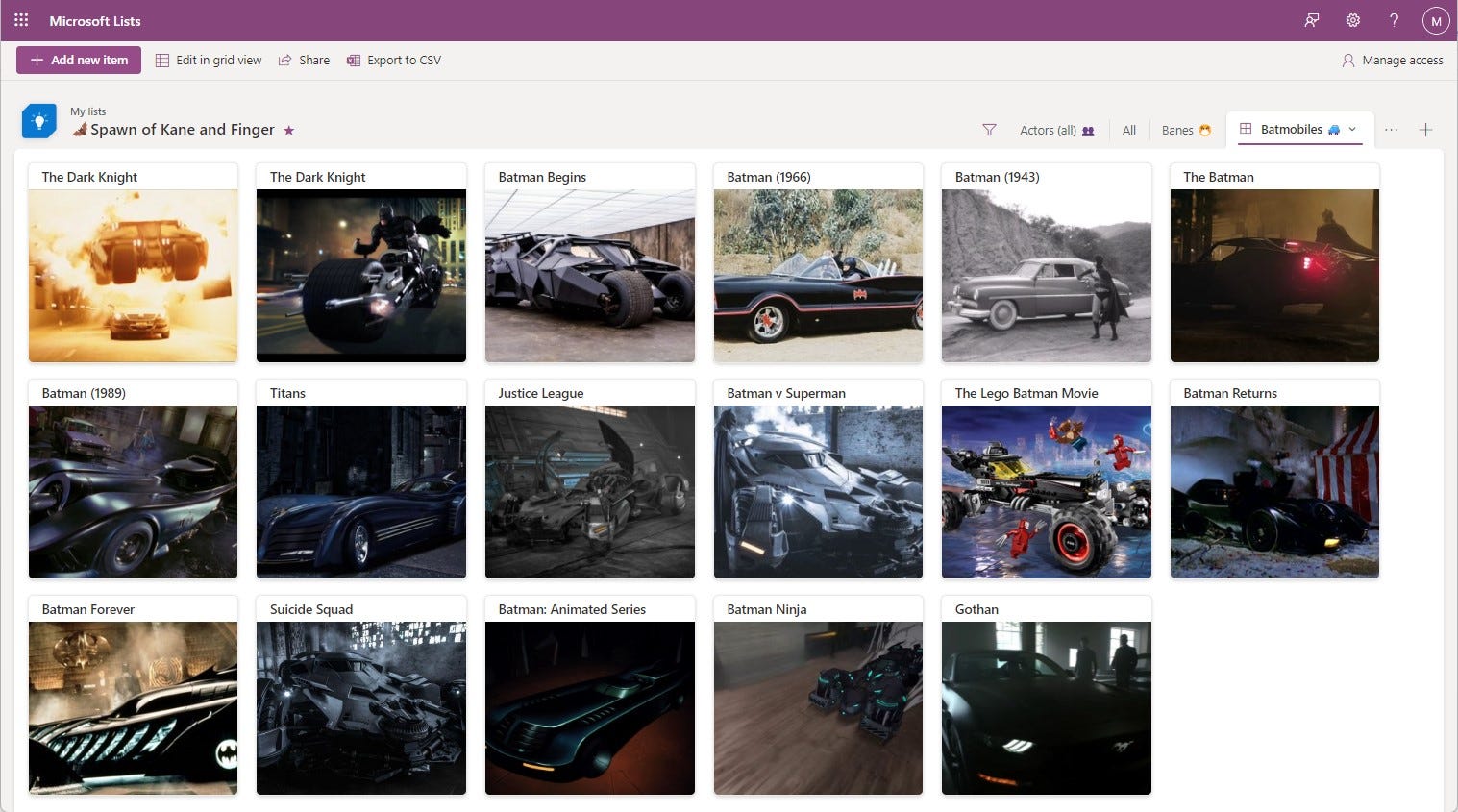Open the view overflow ellipsis menu
Screen dimensions: 1458x812
coord(1391,130)
